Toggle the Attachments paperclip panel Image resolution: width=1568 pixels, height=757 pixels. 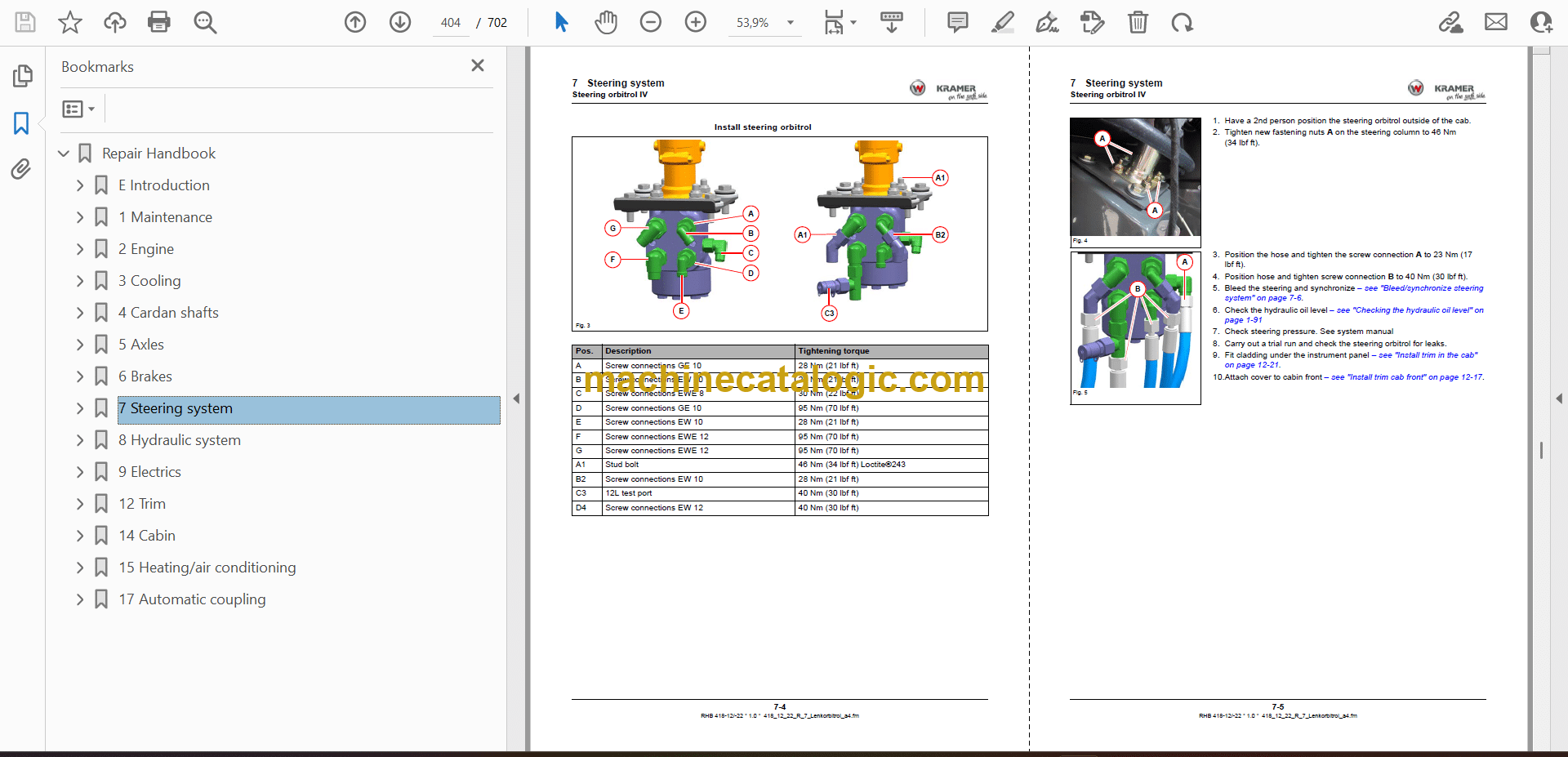click(21, 169)
